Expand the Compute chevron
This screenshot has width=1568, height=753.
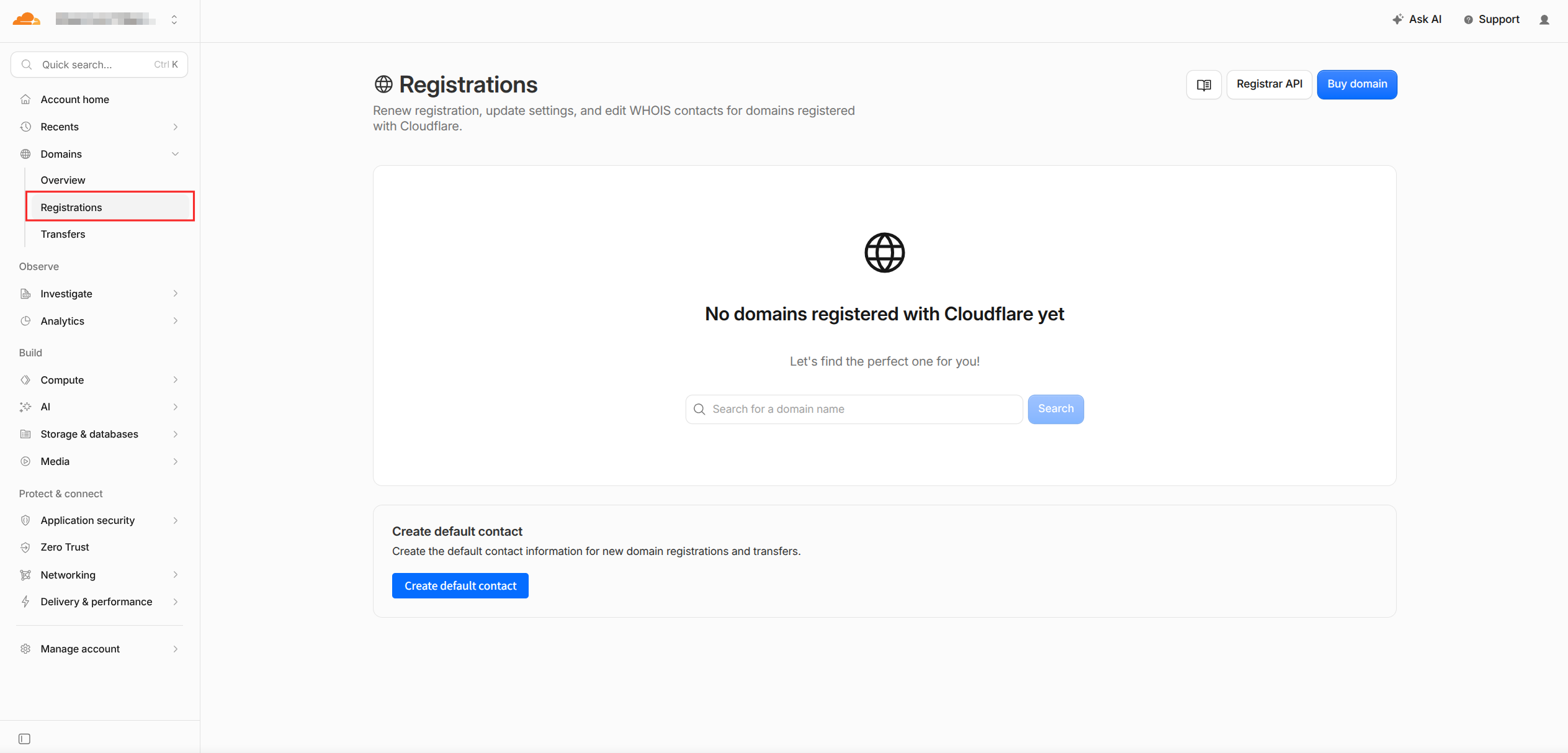point(176,380)
